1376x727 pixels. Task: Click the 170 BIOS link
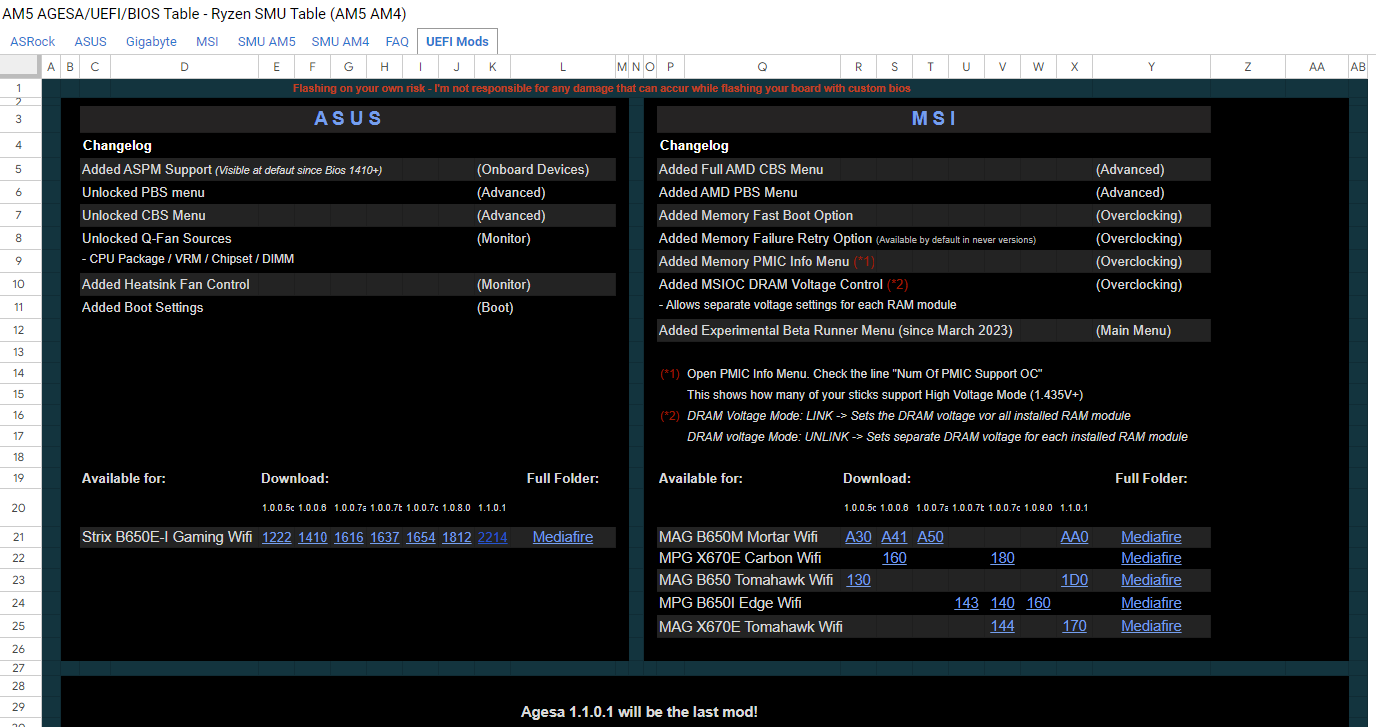pos(1074,626)
